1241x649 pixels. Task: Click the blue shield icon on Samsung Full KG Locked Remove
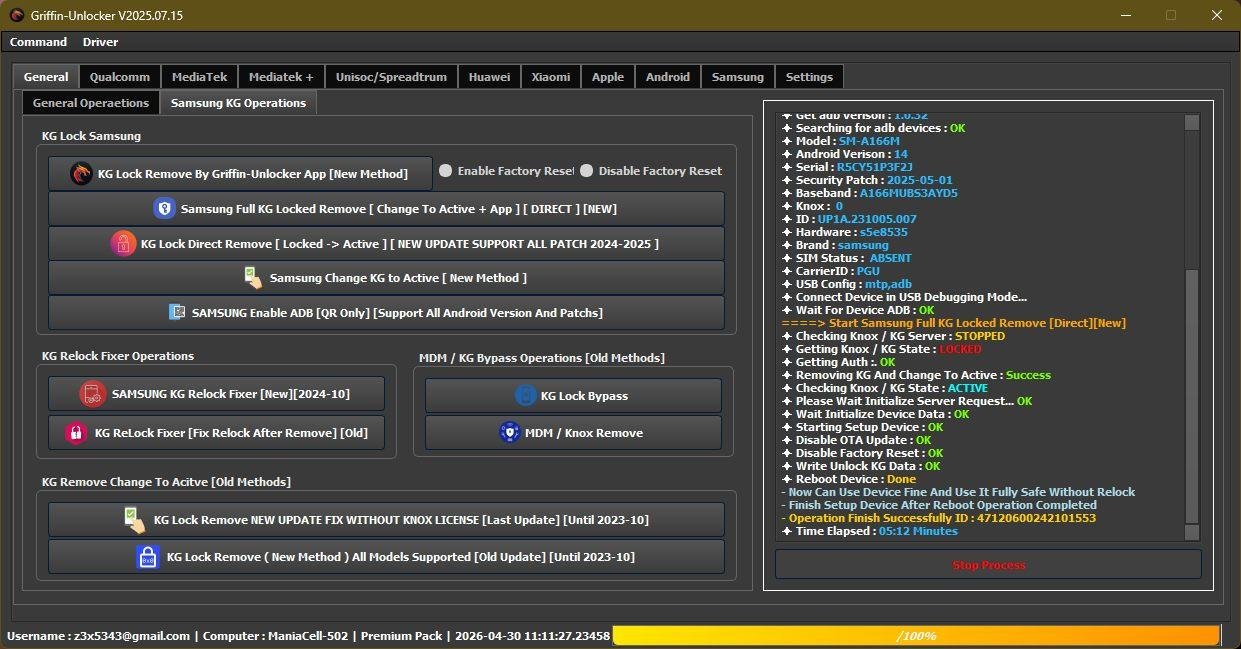[x=164, y=209]
